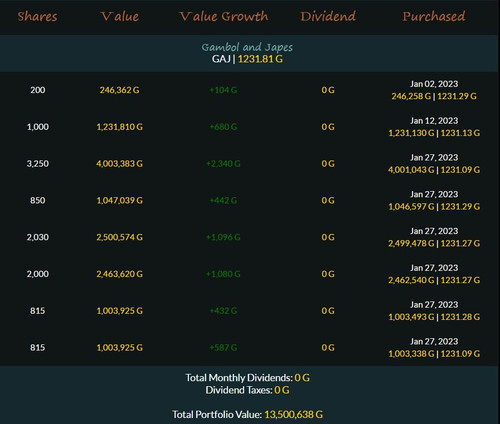Click purchase cost 2,499,478 G
The height and width of the screenshot is (424, 500).
coord(411,244)
